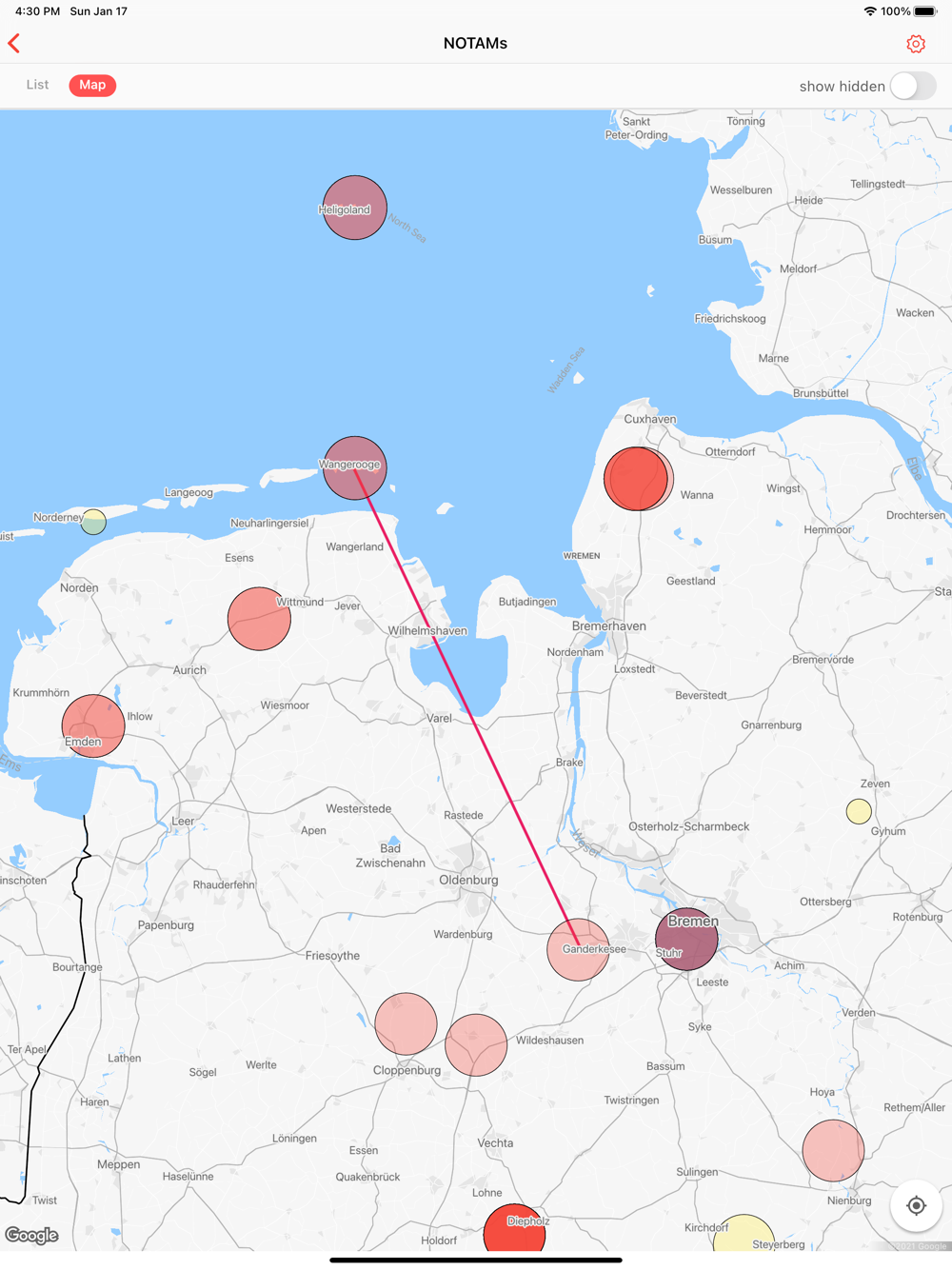Tap the Heligoland NOTAM circle

point(354,208)
